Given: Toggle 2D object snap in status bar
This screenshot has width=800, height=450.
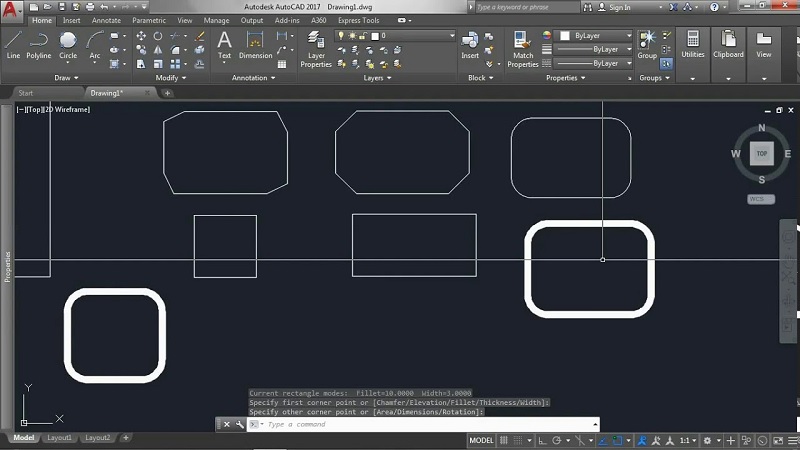Looking at the screenshot, I should pyautogui.click(x=617, y=440).
